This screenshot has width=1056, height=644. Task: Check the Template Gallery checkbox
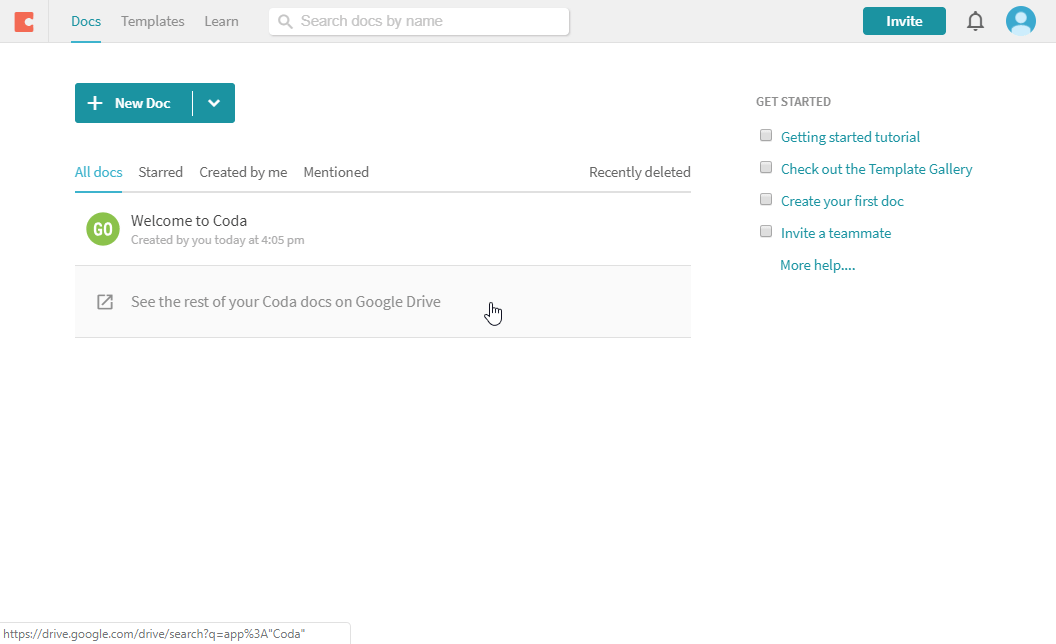click(766, 167)
